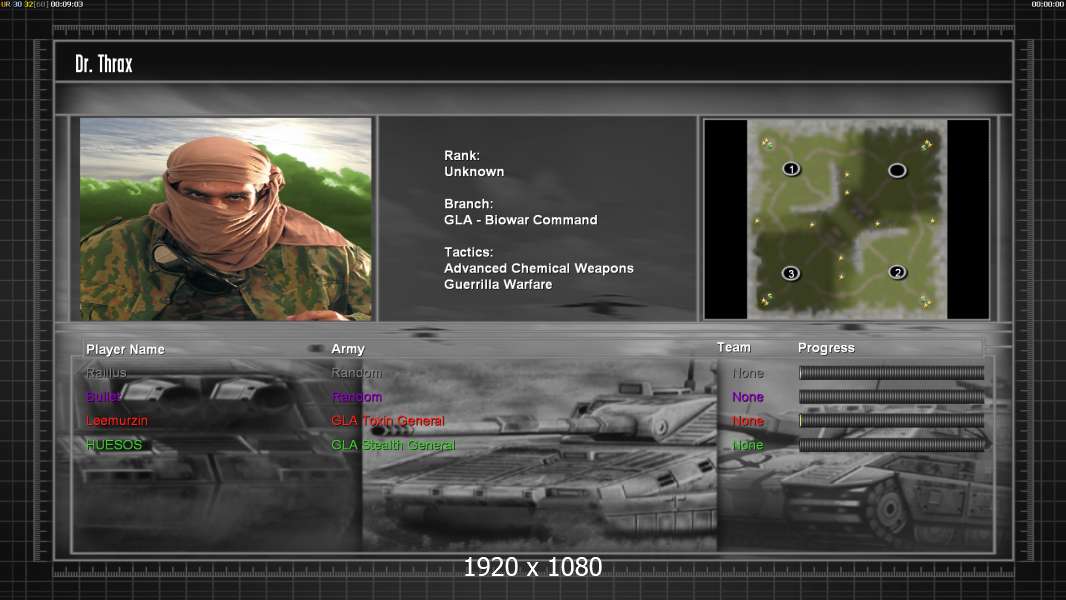
Task: Click the 00:09:03 timer readout
Action: click(67, 4)
